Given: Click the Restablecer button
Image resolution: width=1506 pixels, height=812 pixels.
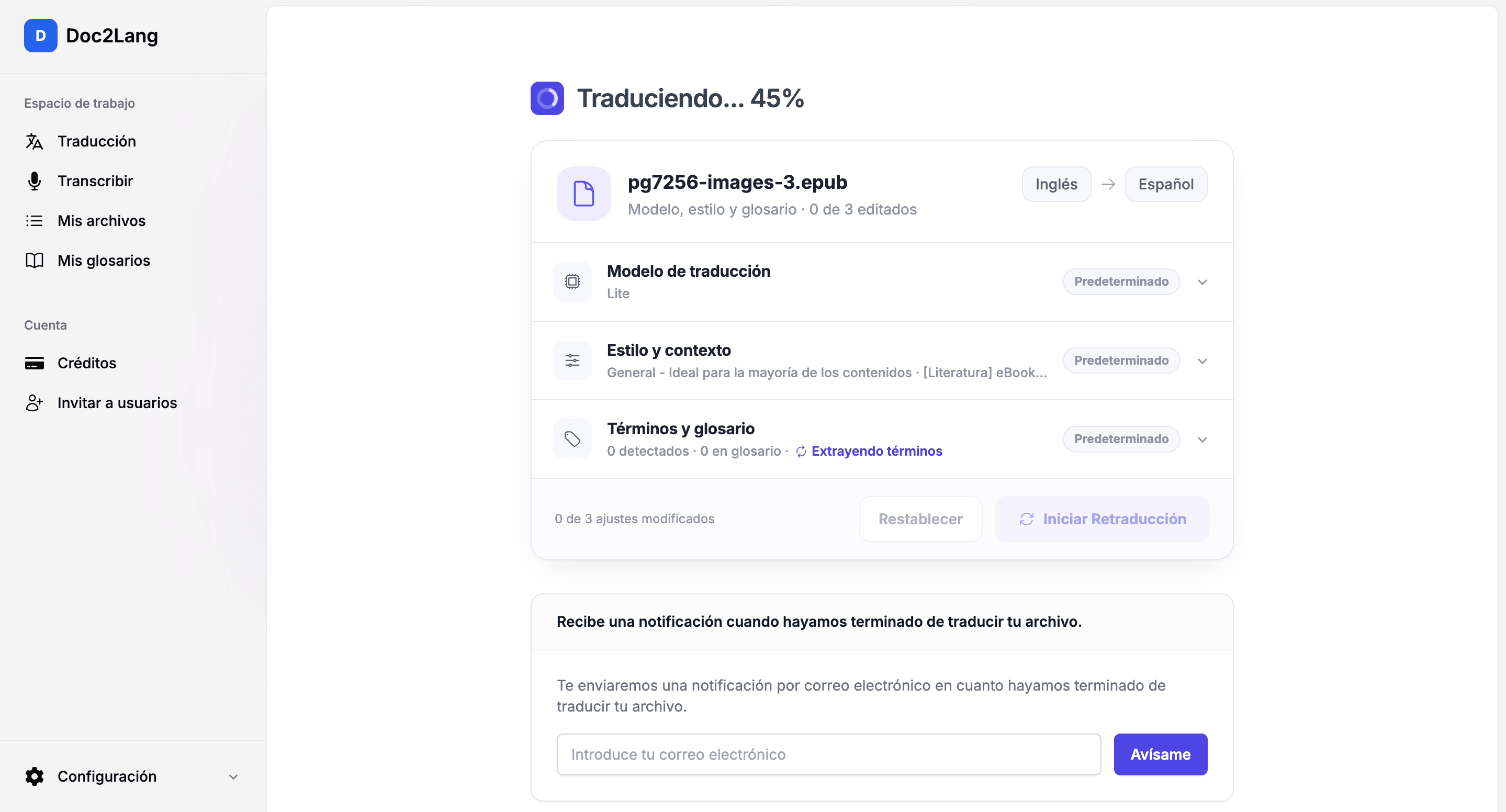Looking at the screenshot, I should (920, 519).
